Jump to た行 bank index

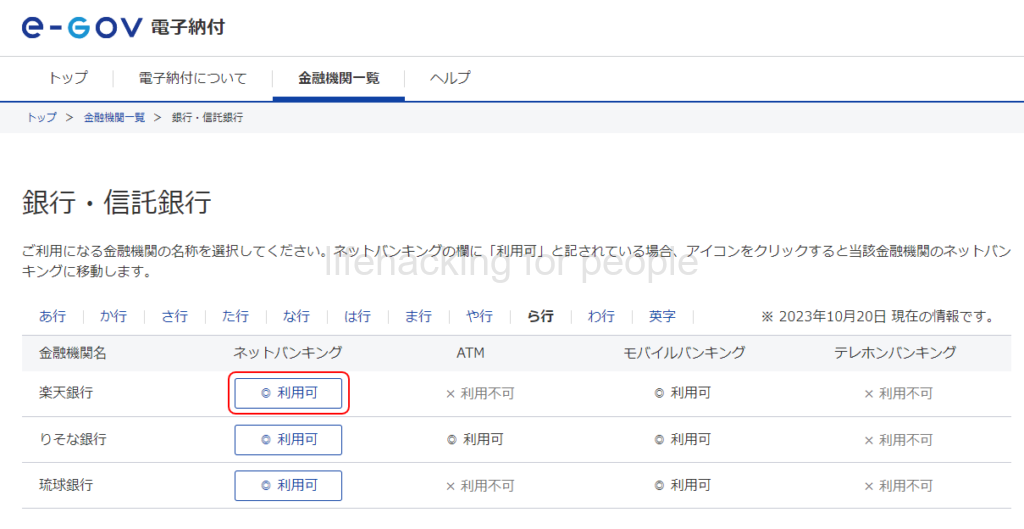click(235, 316)
